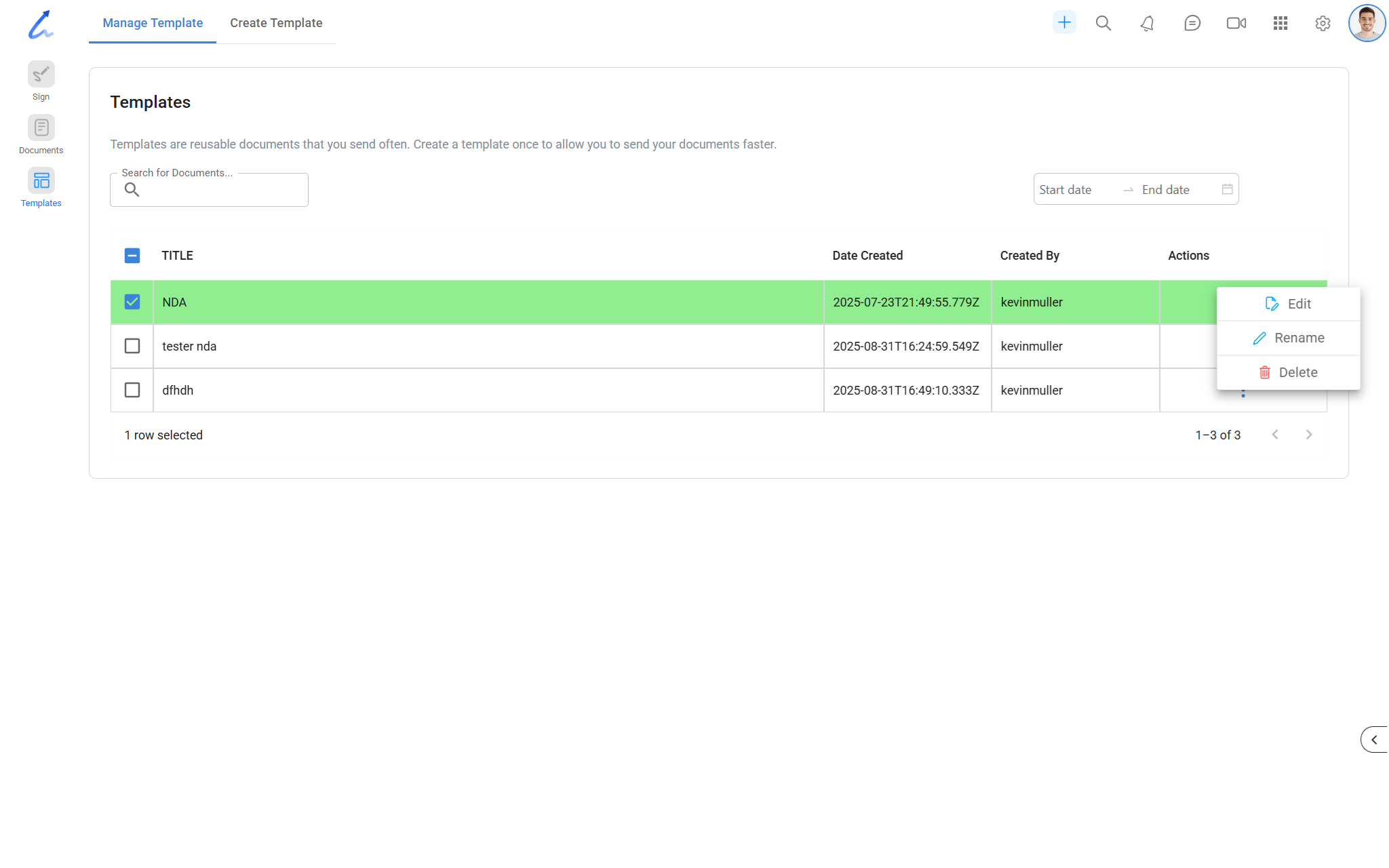This screenshot has width=1389, height=868.
Task: Go to next page of templates
Action: point(1308,435)
